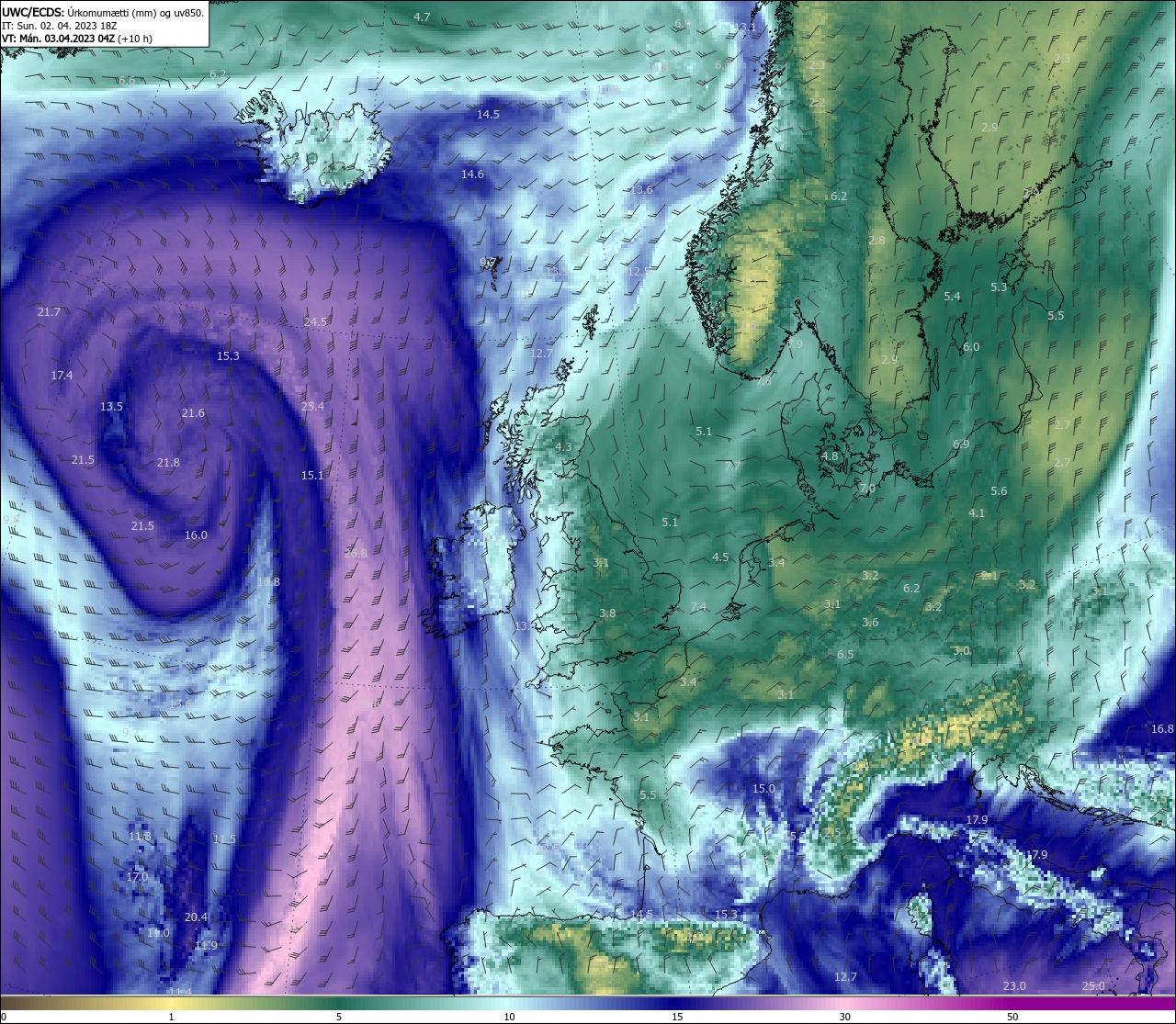Click the map value 21.6
Viewport: 1176px width, 1024px height.
(x=193, y=413)
